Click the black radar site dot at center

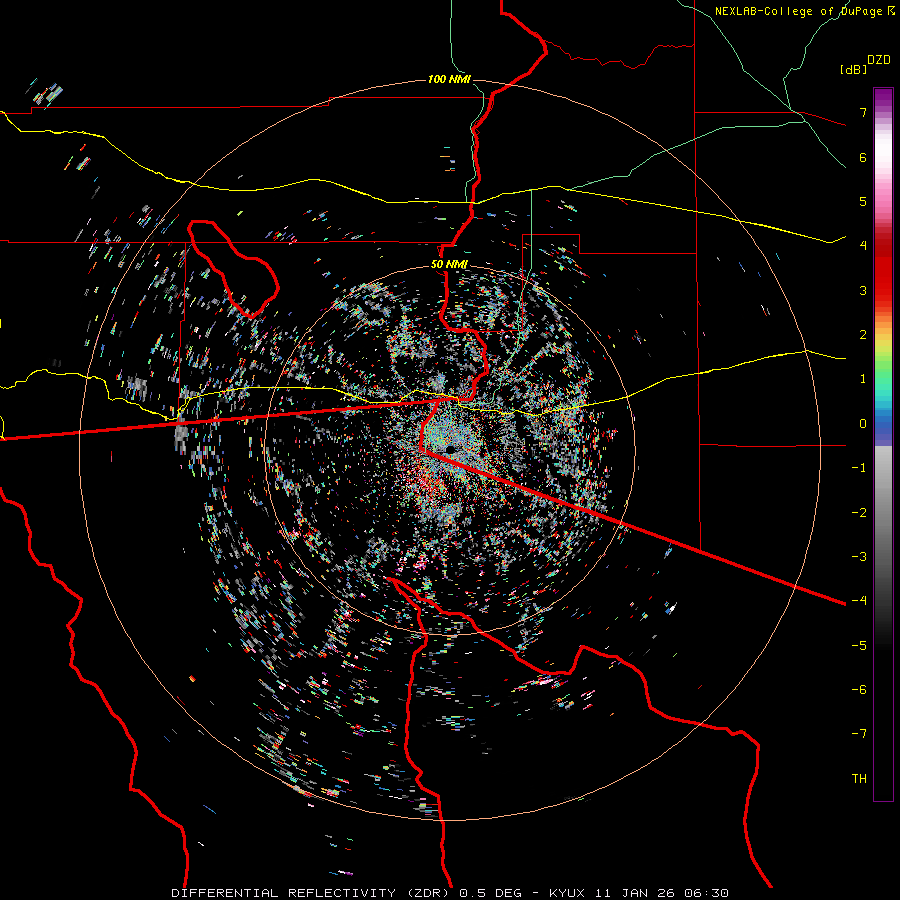[451, 449]
